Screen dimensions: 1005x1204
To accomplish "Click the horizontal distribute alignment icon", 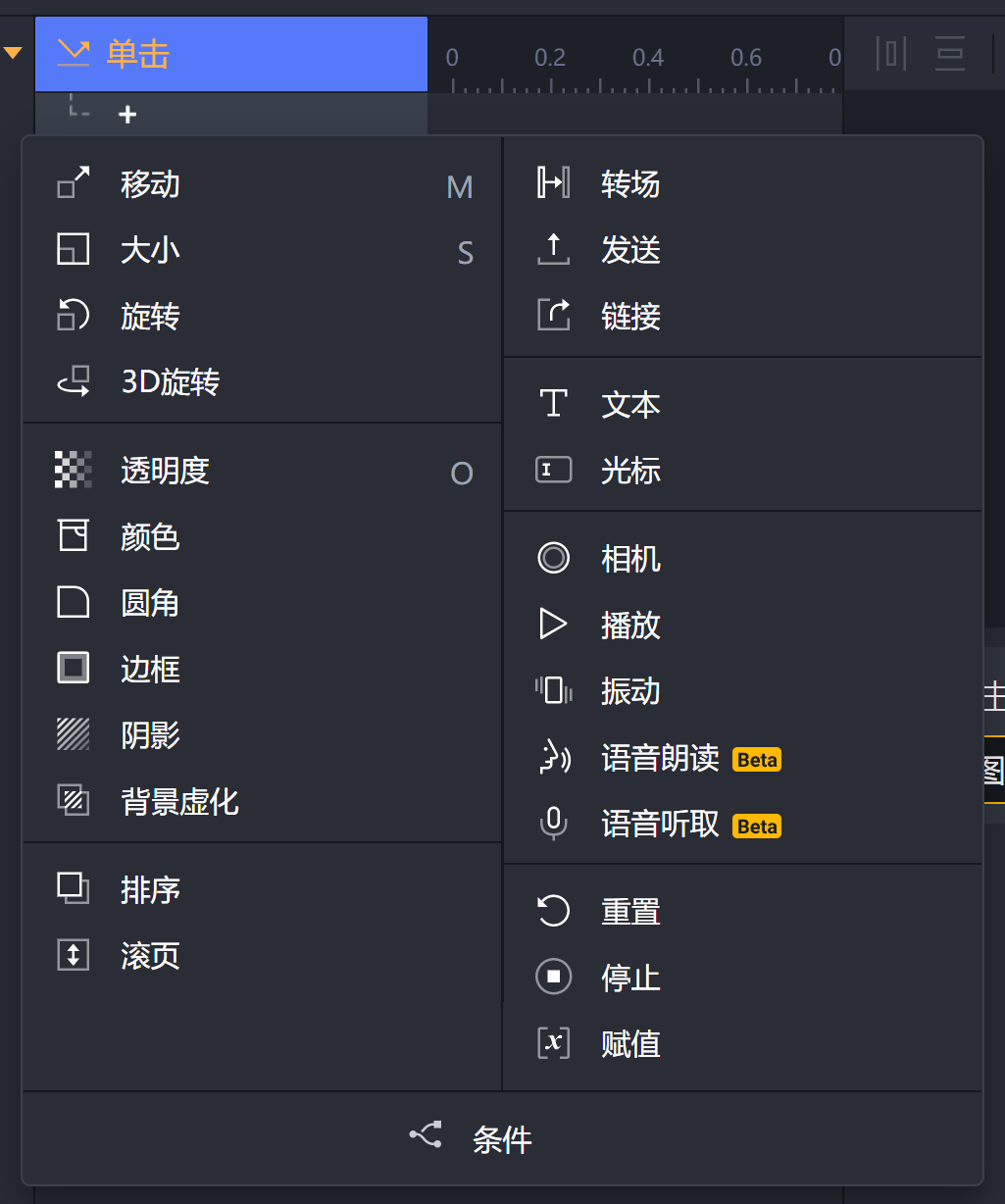I will point(890,54).
